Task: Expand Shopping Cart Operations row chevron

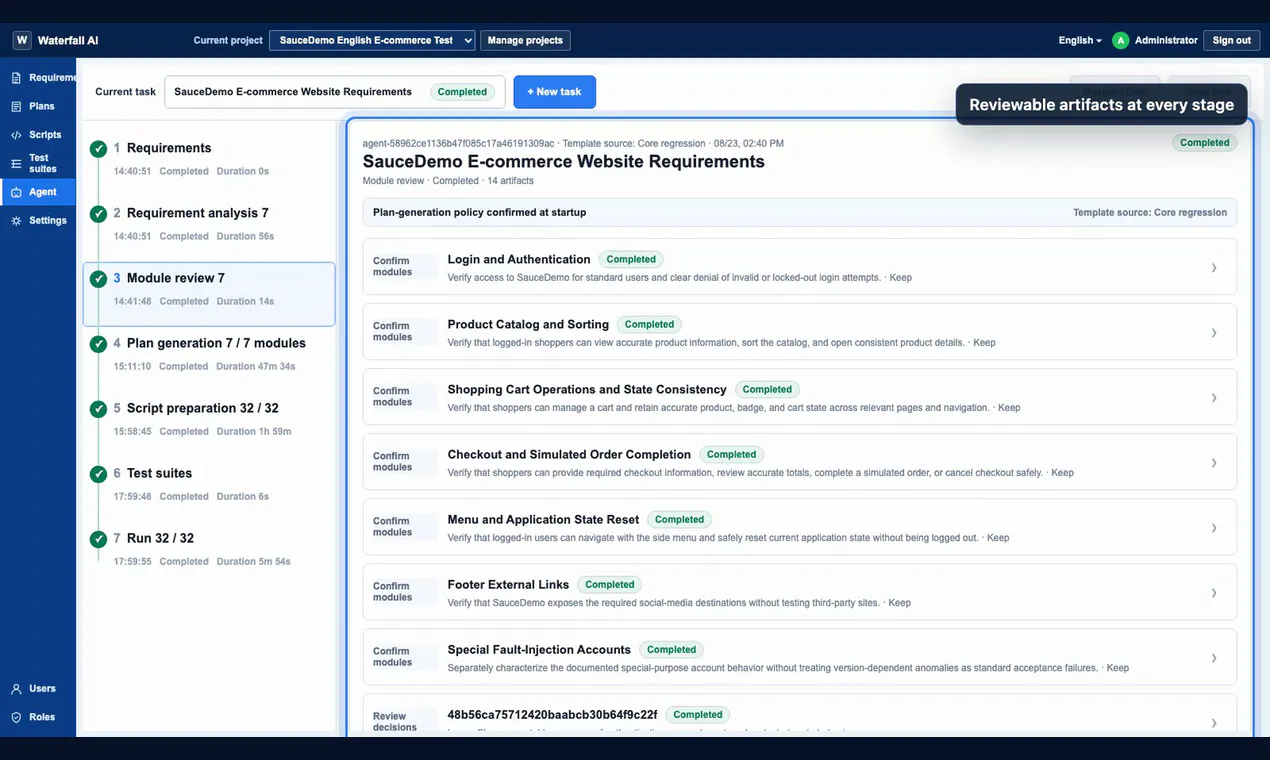Action: click(1214, 398)
